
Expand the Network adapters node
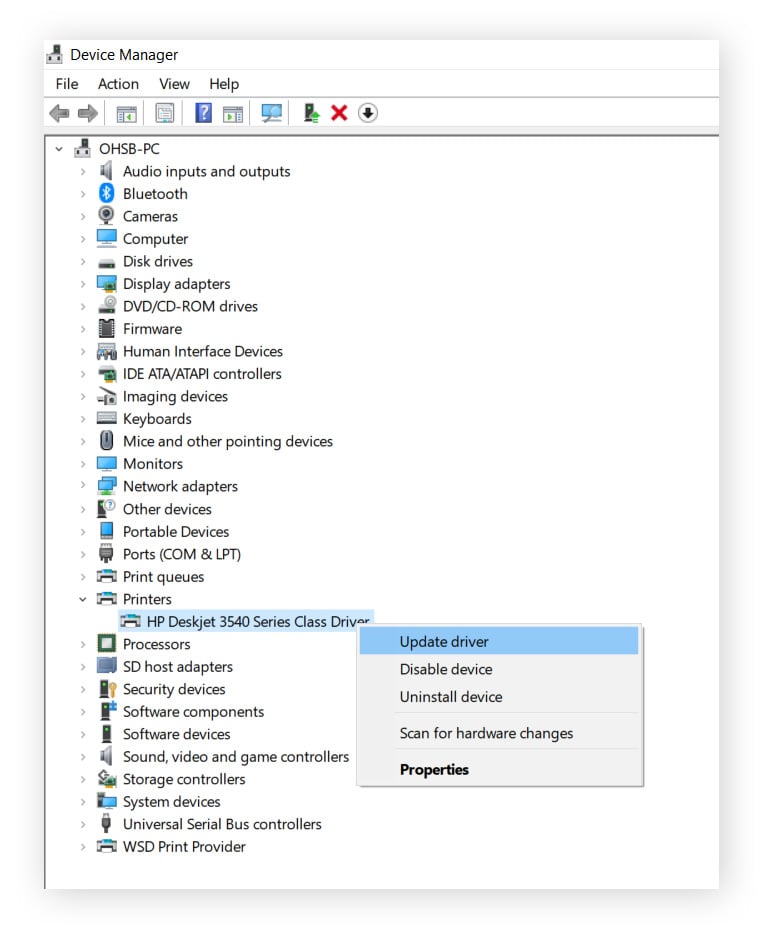point(83,487)
